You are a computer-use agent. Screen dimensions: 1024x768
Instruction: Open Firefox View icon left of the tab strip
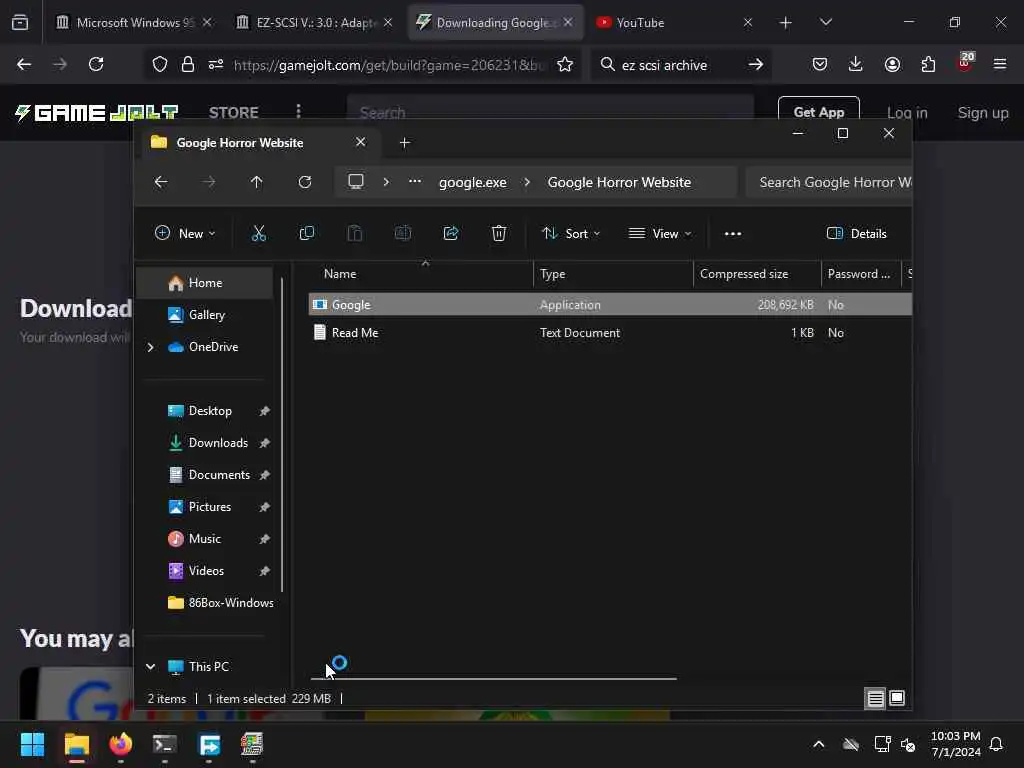(x=20, y=22)
